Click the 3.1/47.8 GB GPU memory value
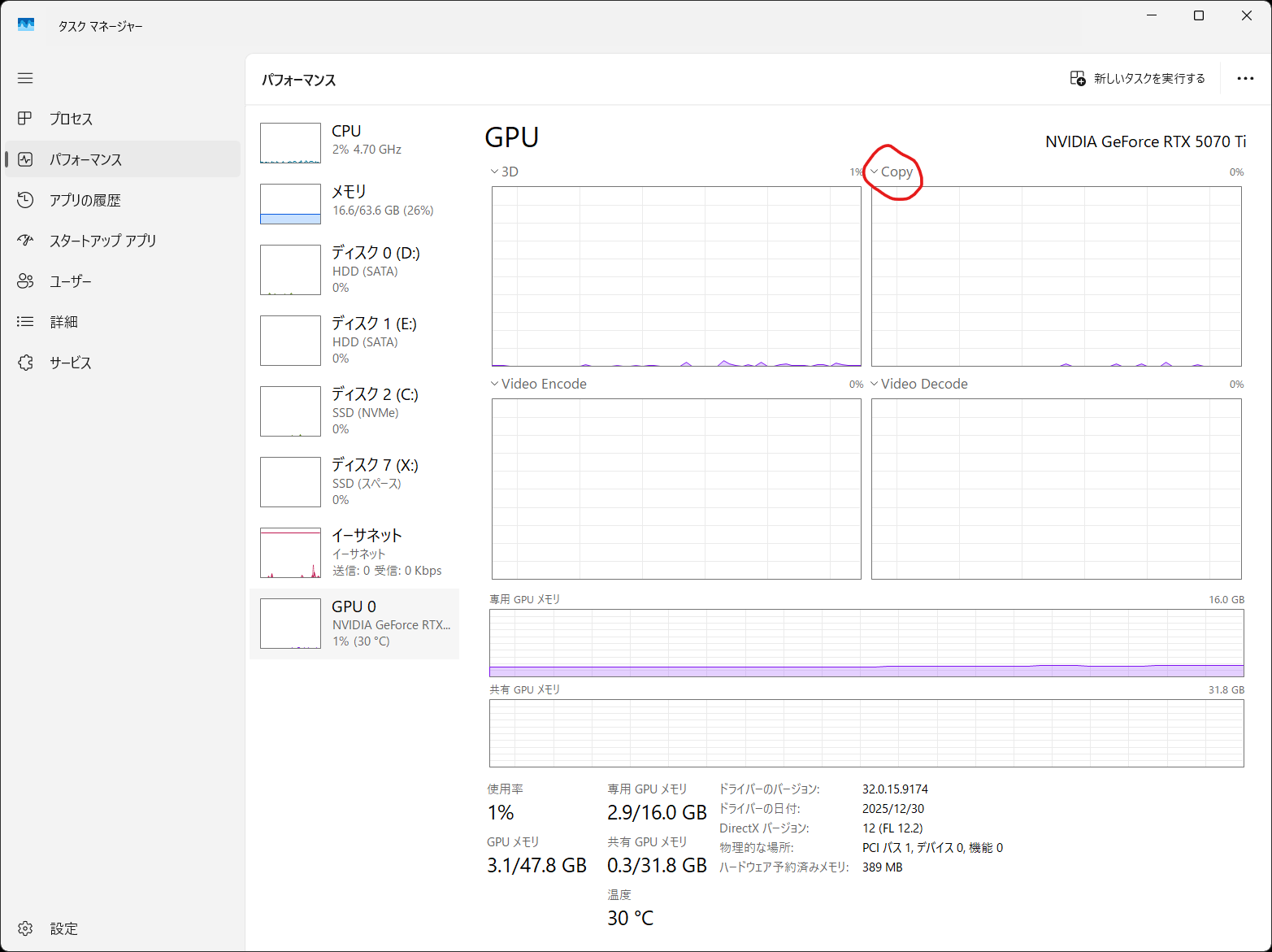Image resolution: width=1272 pixels, height=952 pixels. click(536, 865)
